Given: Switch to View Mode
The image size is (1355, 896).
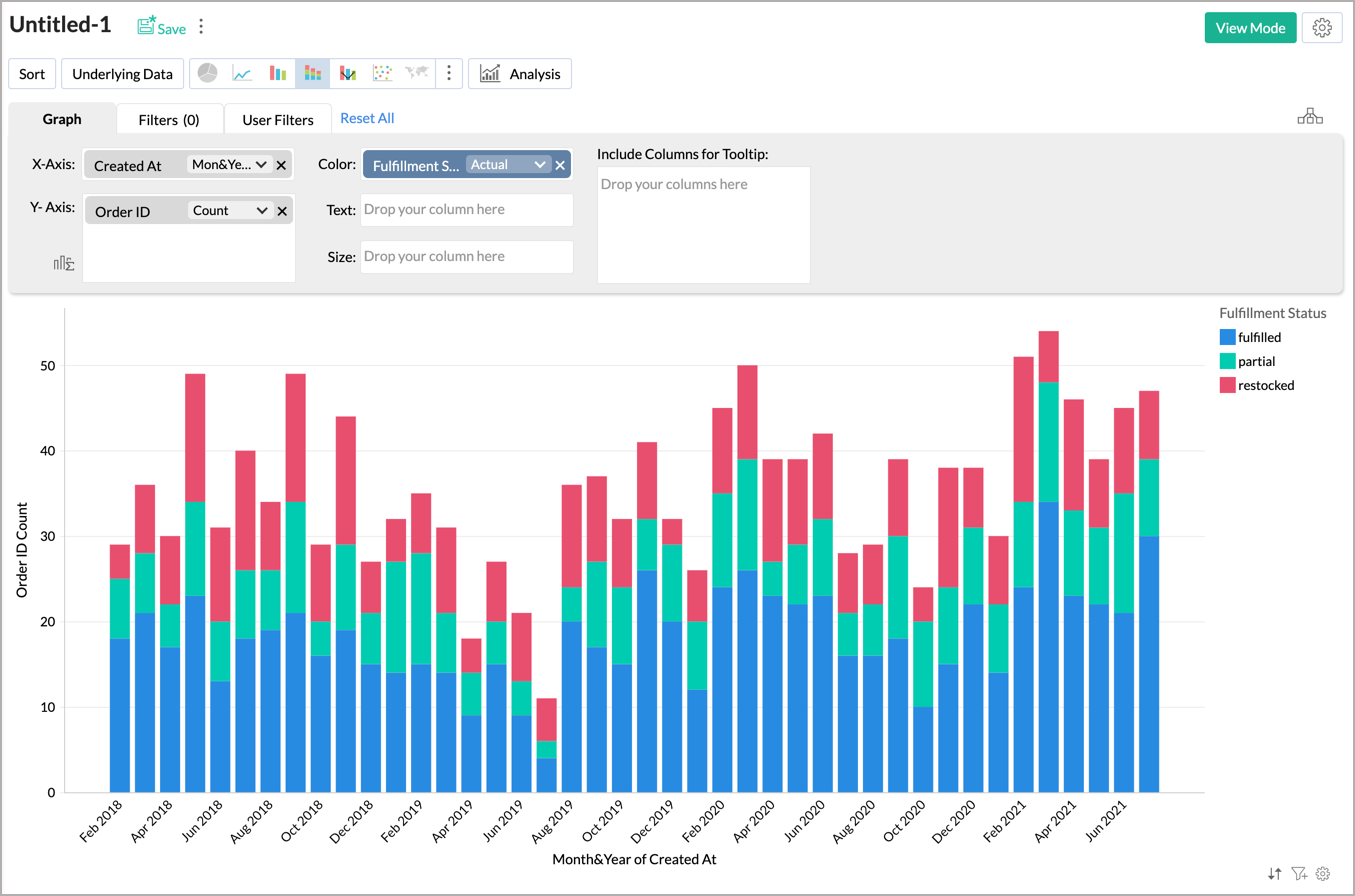Looking at the screenshot, I should coord(1250,28).
